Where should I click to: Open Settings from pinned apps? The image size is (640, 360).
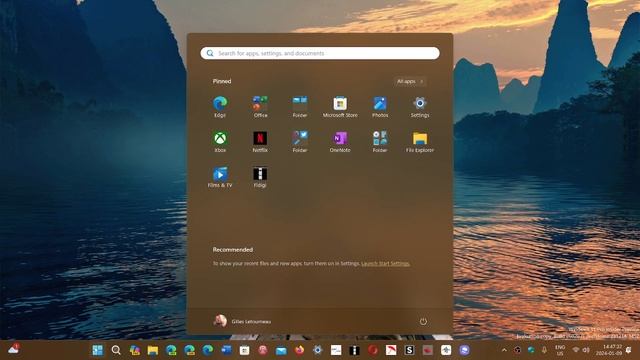pos(420,107)
